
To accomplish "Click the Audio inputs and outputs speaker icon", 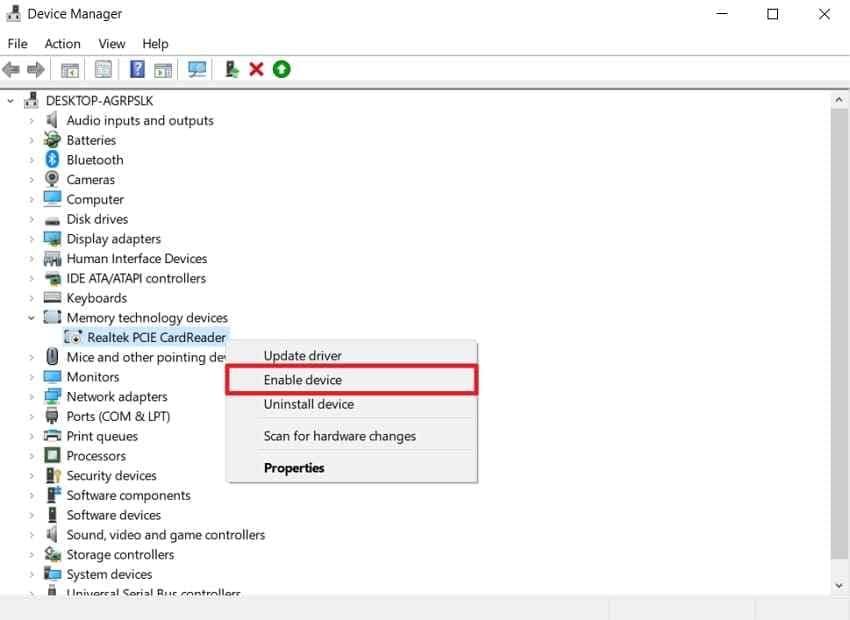I will 52,120.
